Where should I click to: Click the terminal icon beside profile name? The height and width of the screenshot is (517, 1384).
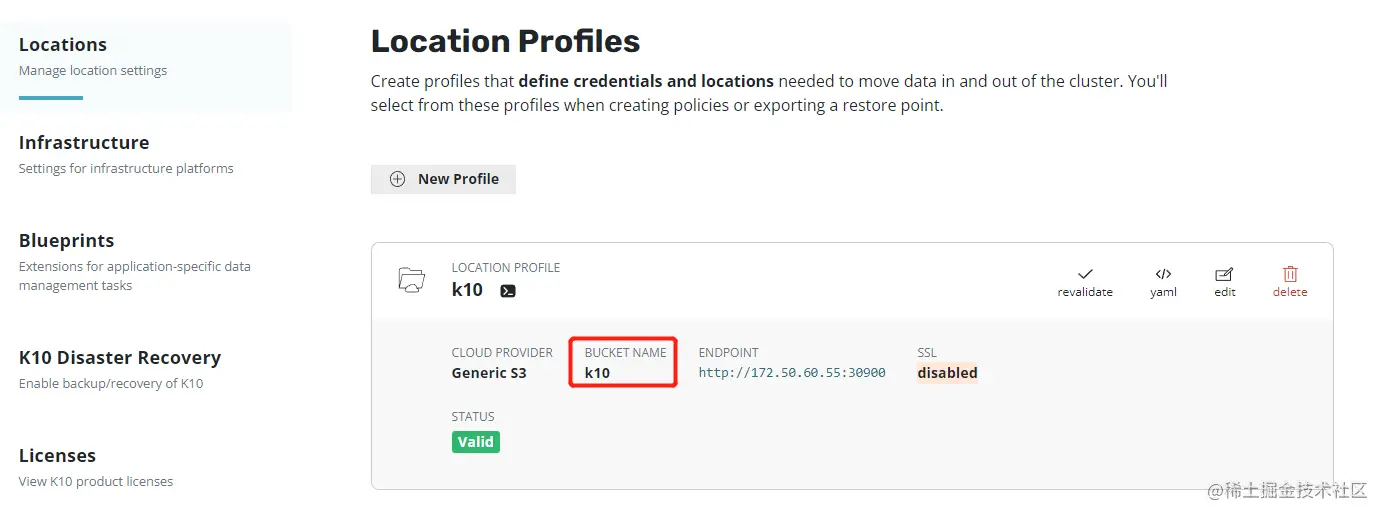point(508,291)
